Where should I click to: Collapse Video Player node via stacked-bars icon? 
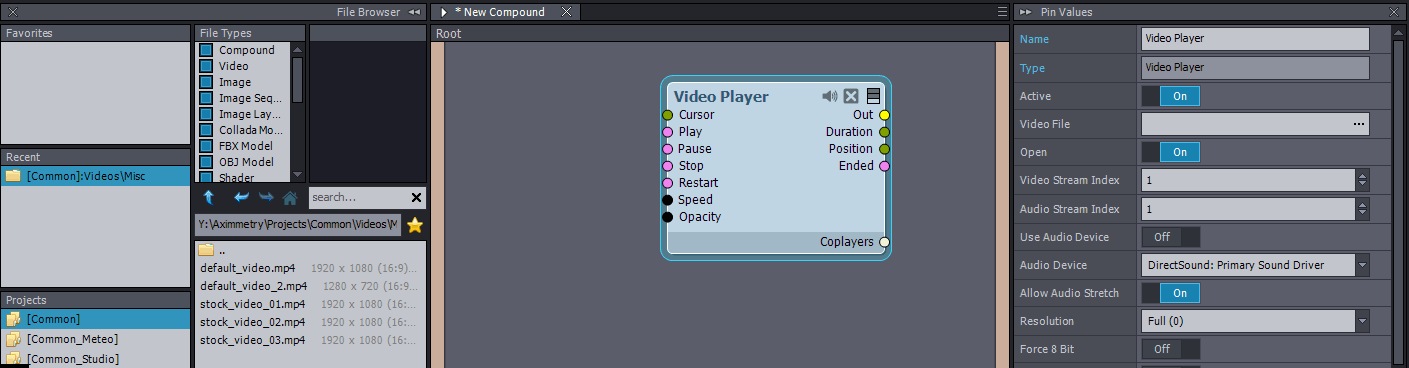873,96
